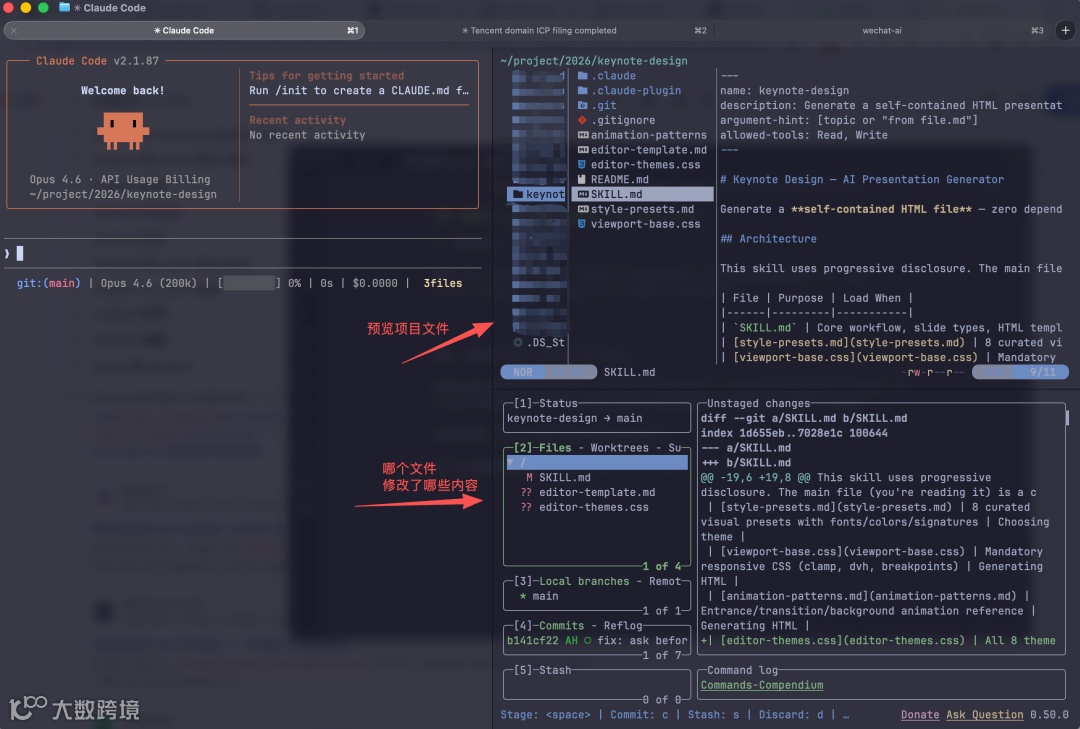This screenshot has height=729, width=1080.
Task: Select the Commits tab in panel four
Action: click(561, 626)
